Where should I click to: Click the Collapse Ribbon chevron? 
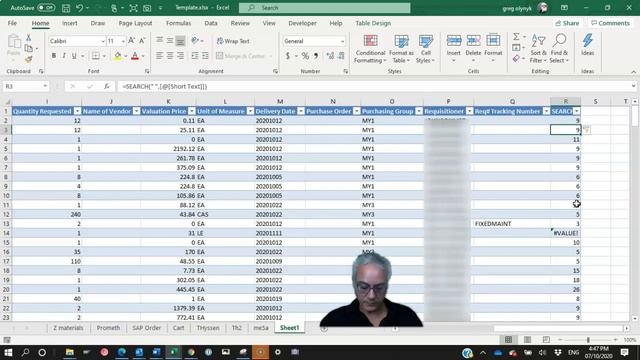tap(633, 71)
